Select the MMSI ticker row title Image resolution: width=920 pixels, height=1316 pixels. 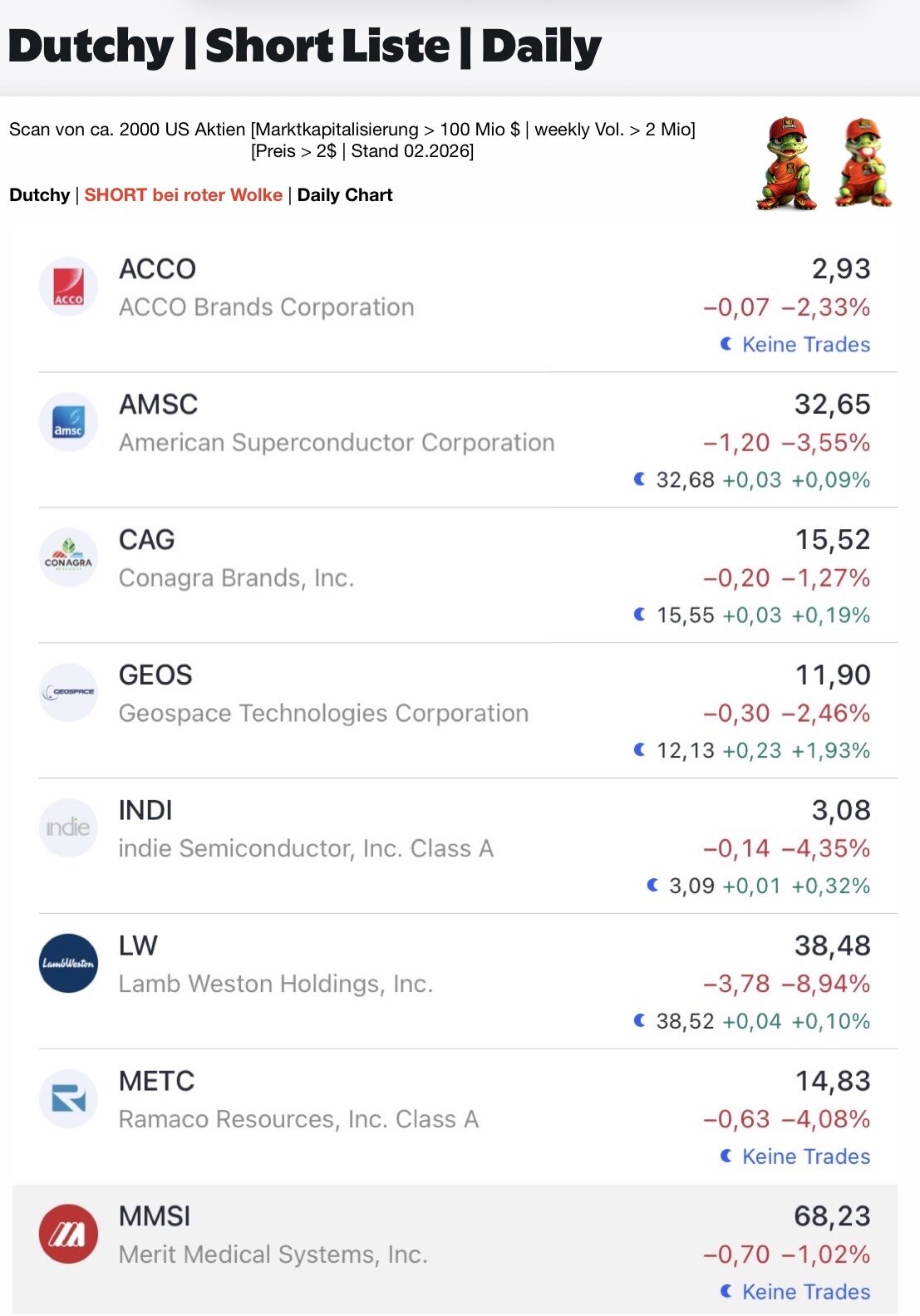click(x=155, y=1216)
